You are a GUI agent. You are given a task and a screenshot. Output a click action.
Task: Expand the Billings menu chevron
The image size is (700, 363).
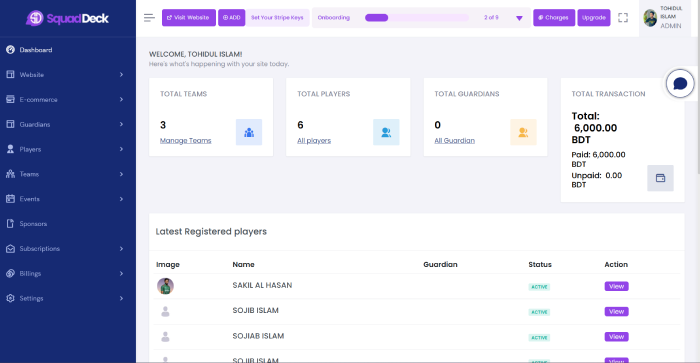click(121, 273)
